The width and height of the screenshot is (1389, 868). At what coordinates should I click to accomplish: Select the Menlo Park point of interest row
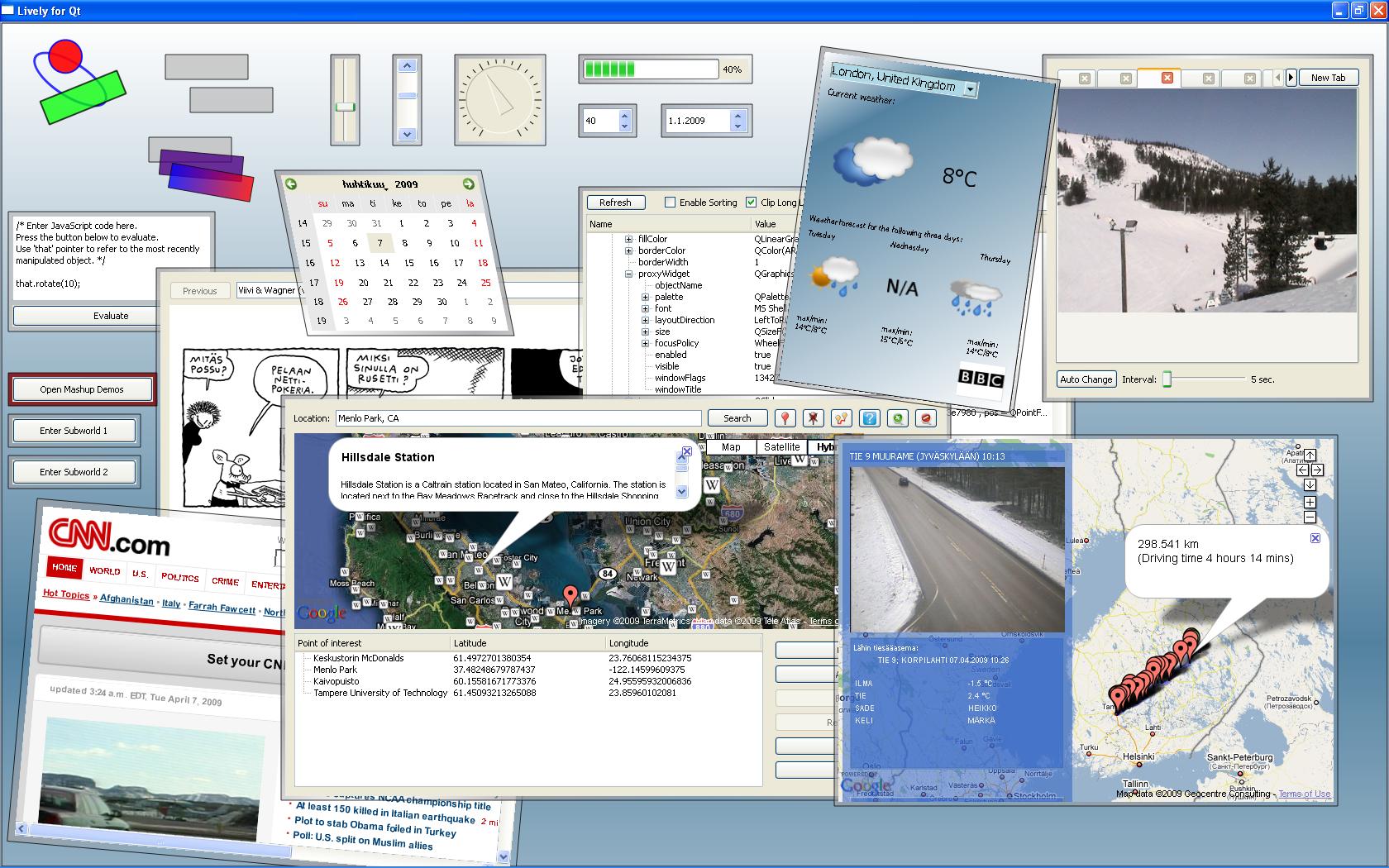click(528, 670)
